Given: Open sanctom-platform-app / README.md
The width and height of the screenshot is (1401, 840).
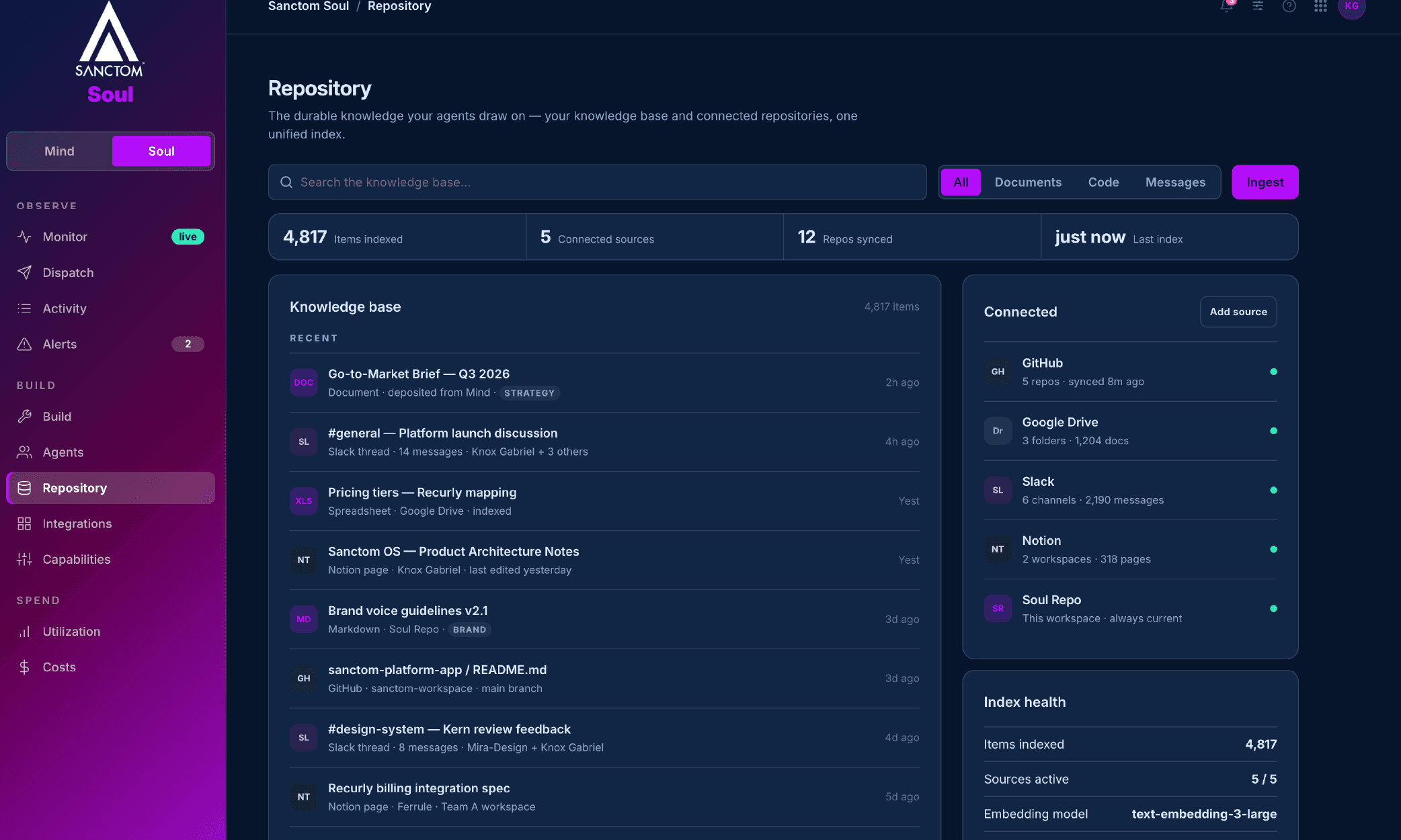Looking at the screenshot, I should point(604,678).
